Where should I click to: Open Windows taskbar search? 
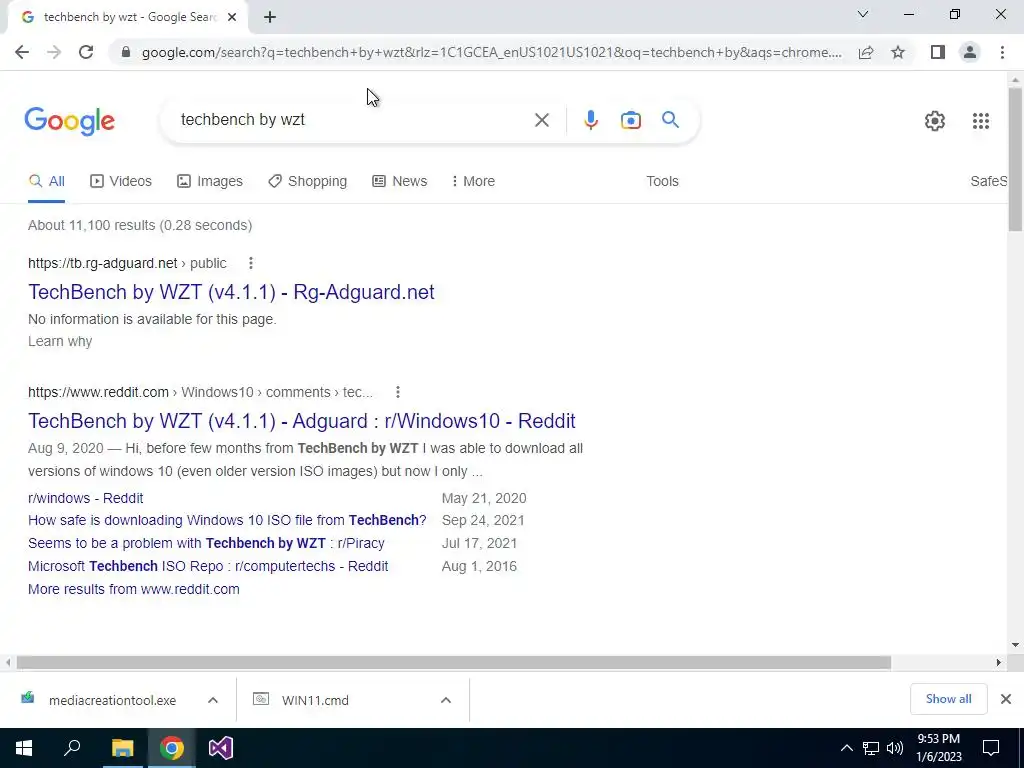pos(72,748)
